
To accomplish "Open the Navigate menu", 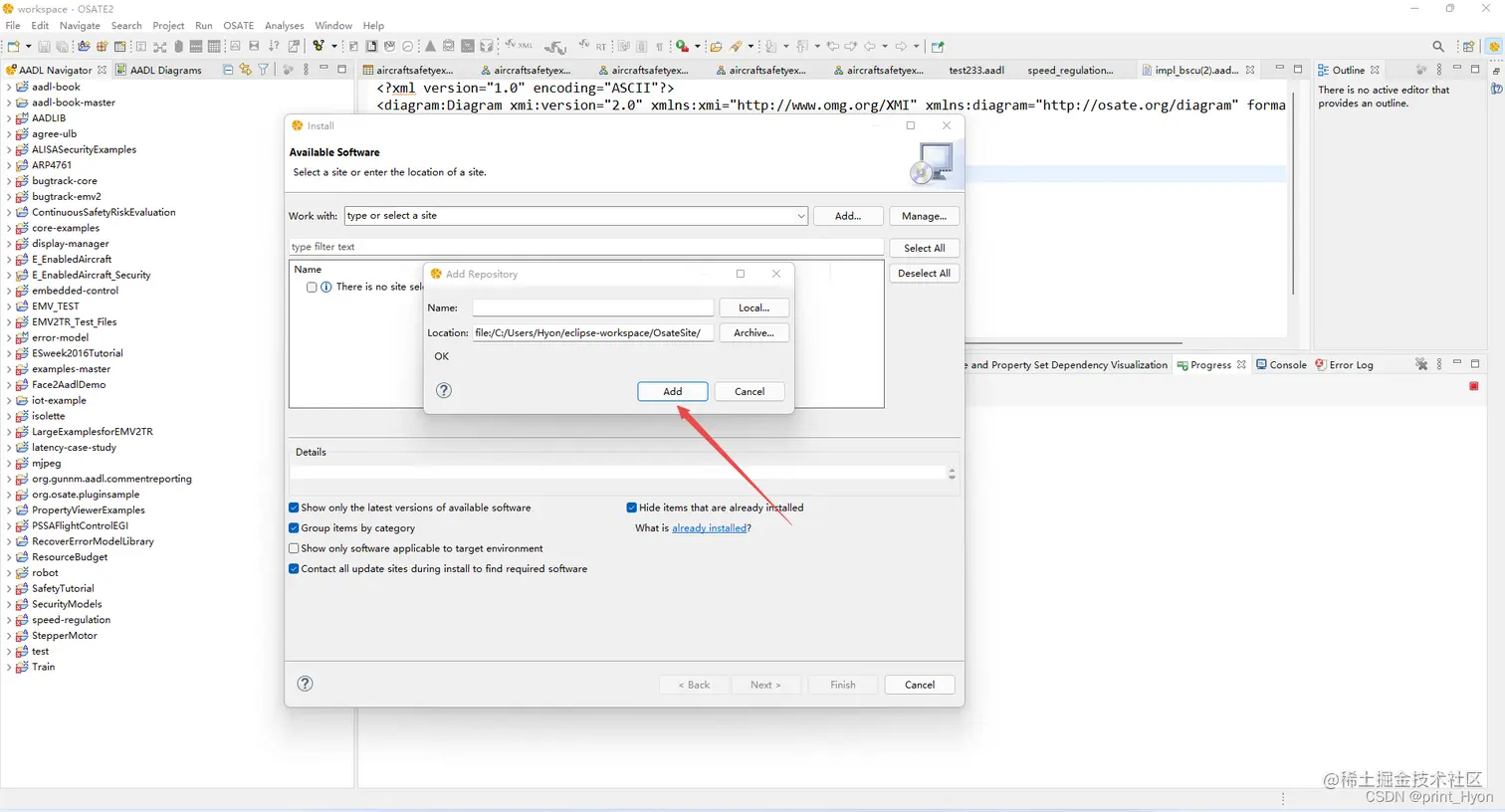I will [80, 26].
